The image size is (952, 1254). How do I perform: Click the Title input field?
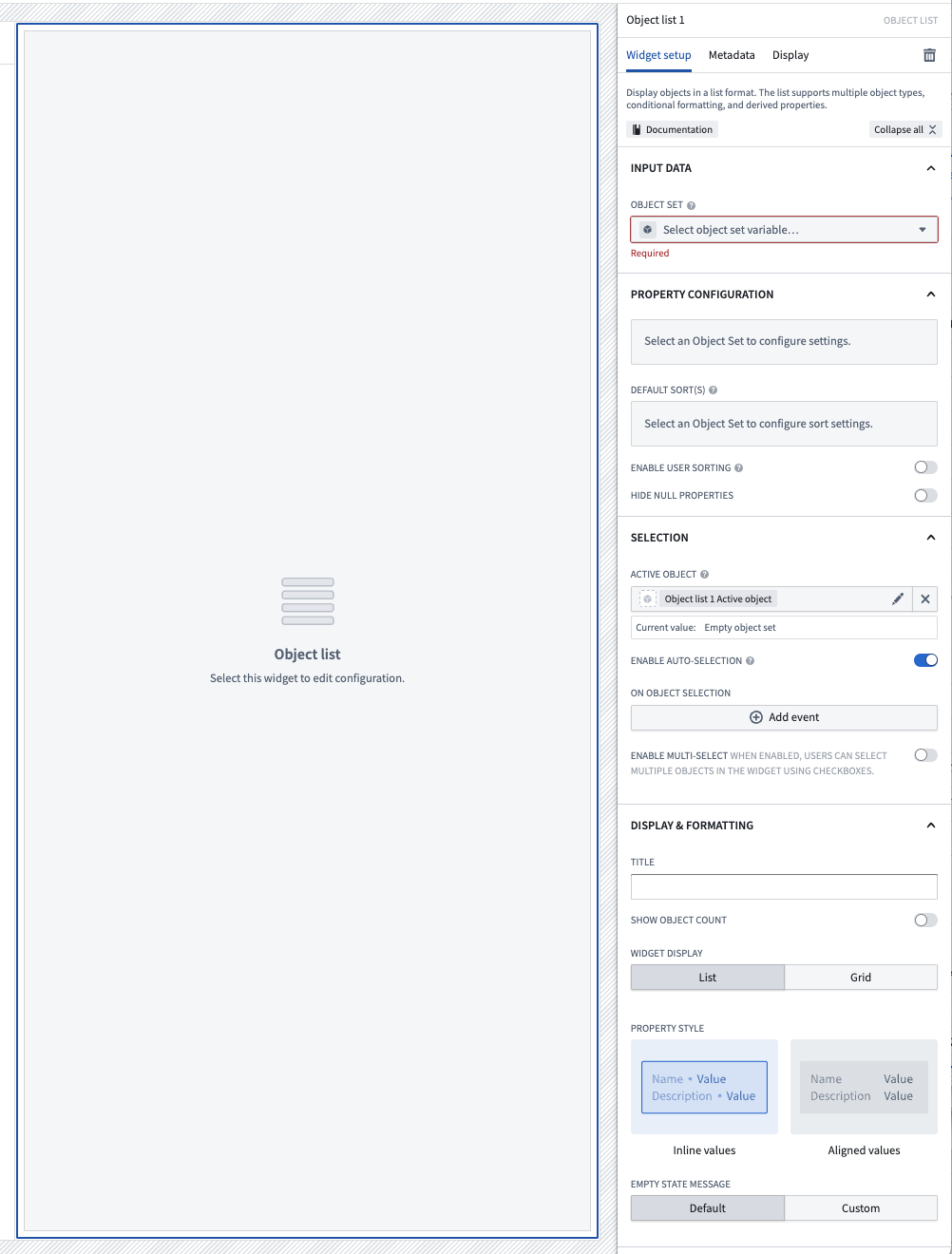tap(784, 887)
